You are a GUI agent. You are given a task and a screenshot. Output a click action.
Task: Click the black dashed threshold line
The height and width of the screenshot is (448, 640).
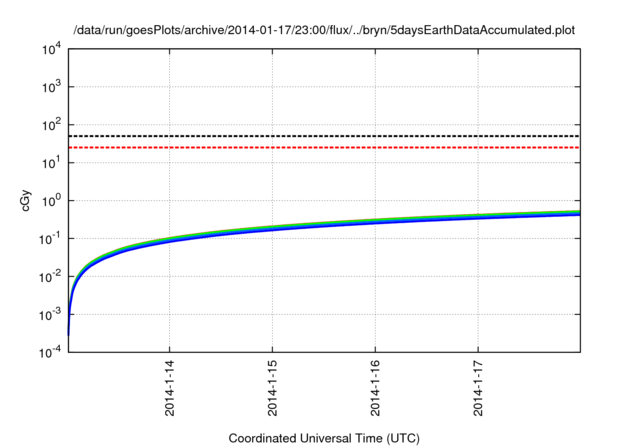[x=324, y=136]
